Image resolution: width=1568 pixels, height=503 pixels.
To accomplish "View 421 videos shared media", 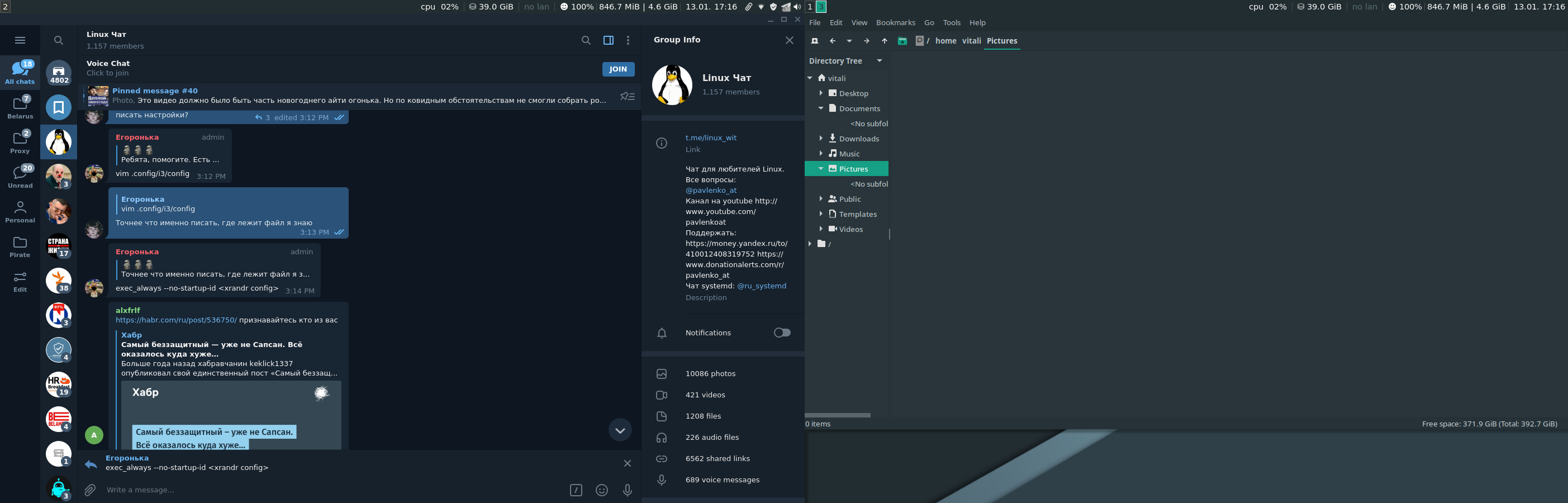I will pos(723,395).
